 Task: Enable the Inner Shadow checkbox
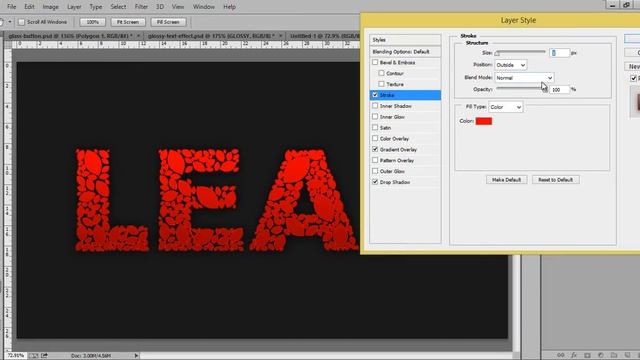[x=375, y=106]
